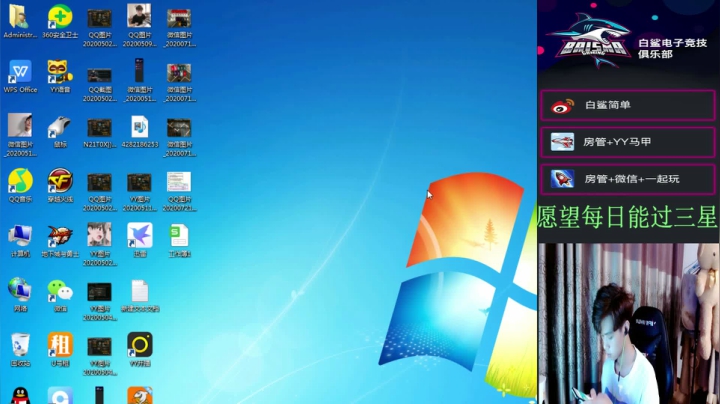Open the 网络 network icon
This screenshot has width=720, height=404.
tap(20, 295)
